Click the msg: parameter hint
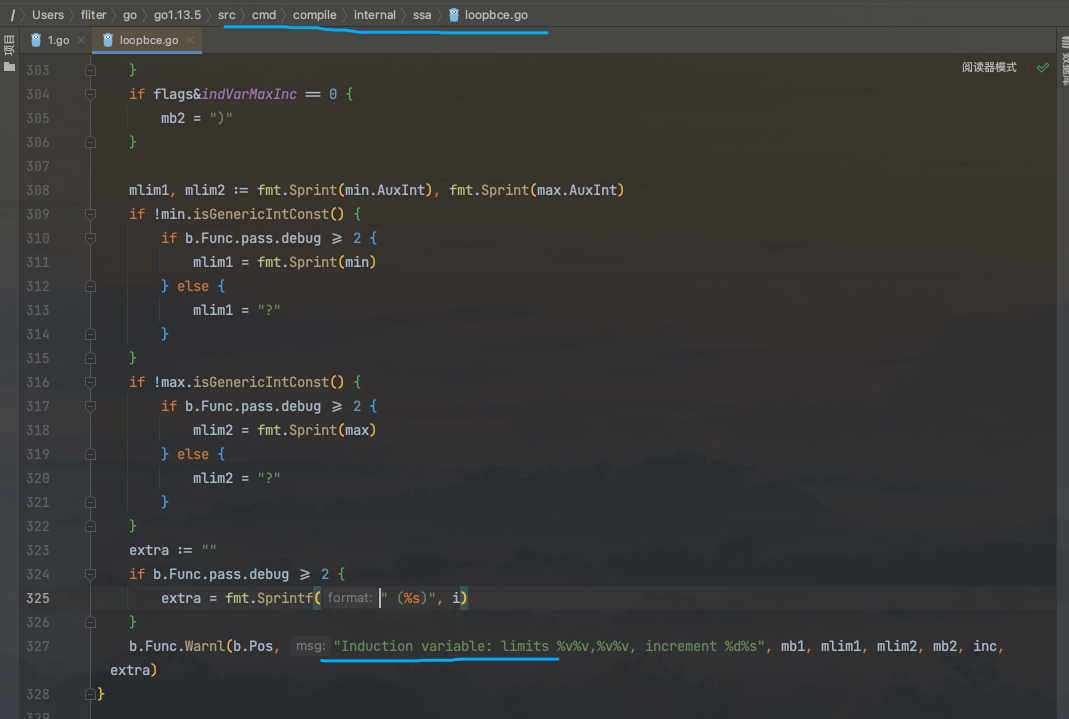 (x=310, y=645)
